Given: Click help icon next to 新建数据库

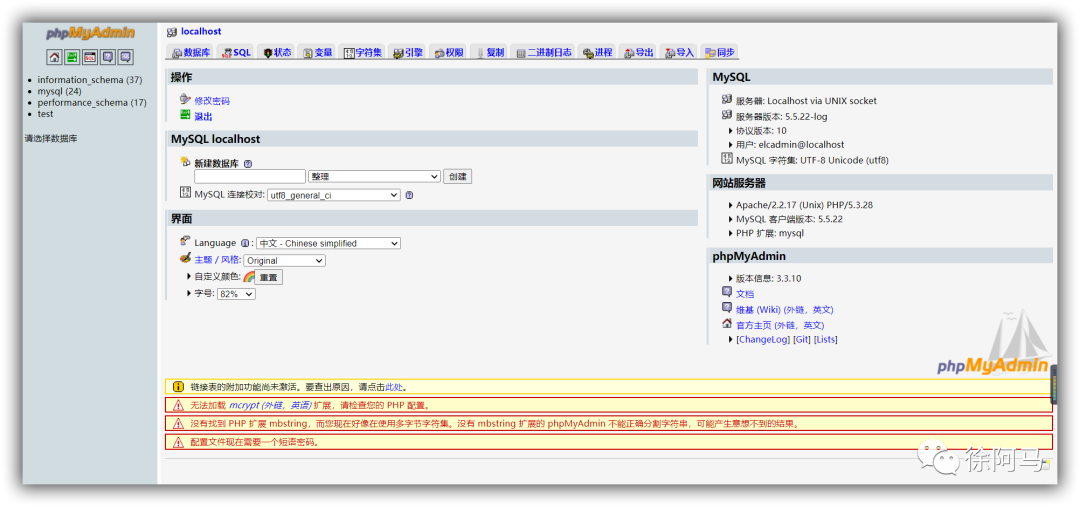Looking at the screenshot, I should click(248, 164).
